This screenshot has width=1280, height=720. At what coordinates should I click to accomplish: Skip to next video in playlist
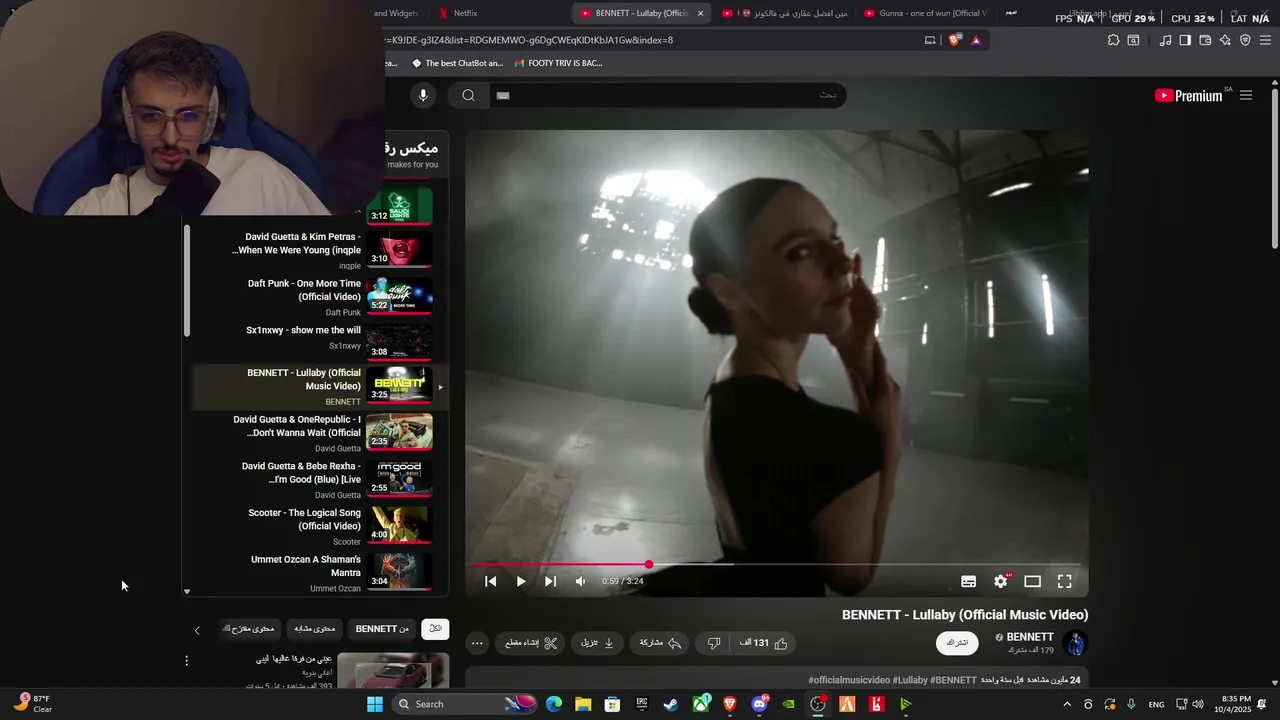(550, 581)
